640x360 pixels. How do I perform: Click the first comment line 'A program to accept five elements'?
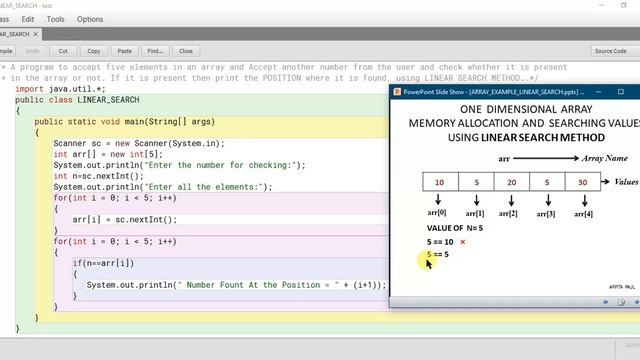[x=284, y=67]
